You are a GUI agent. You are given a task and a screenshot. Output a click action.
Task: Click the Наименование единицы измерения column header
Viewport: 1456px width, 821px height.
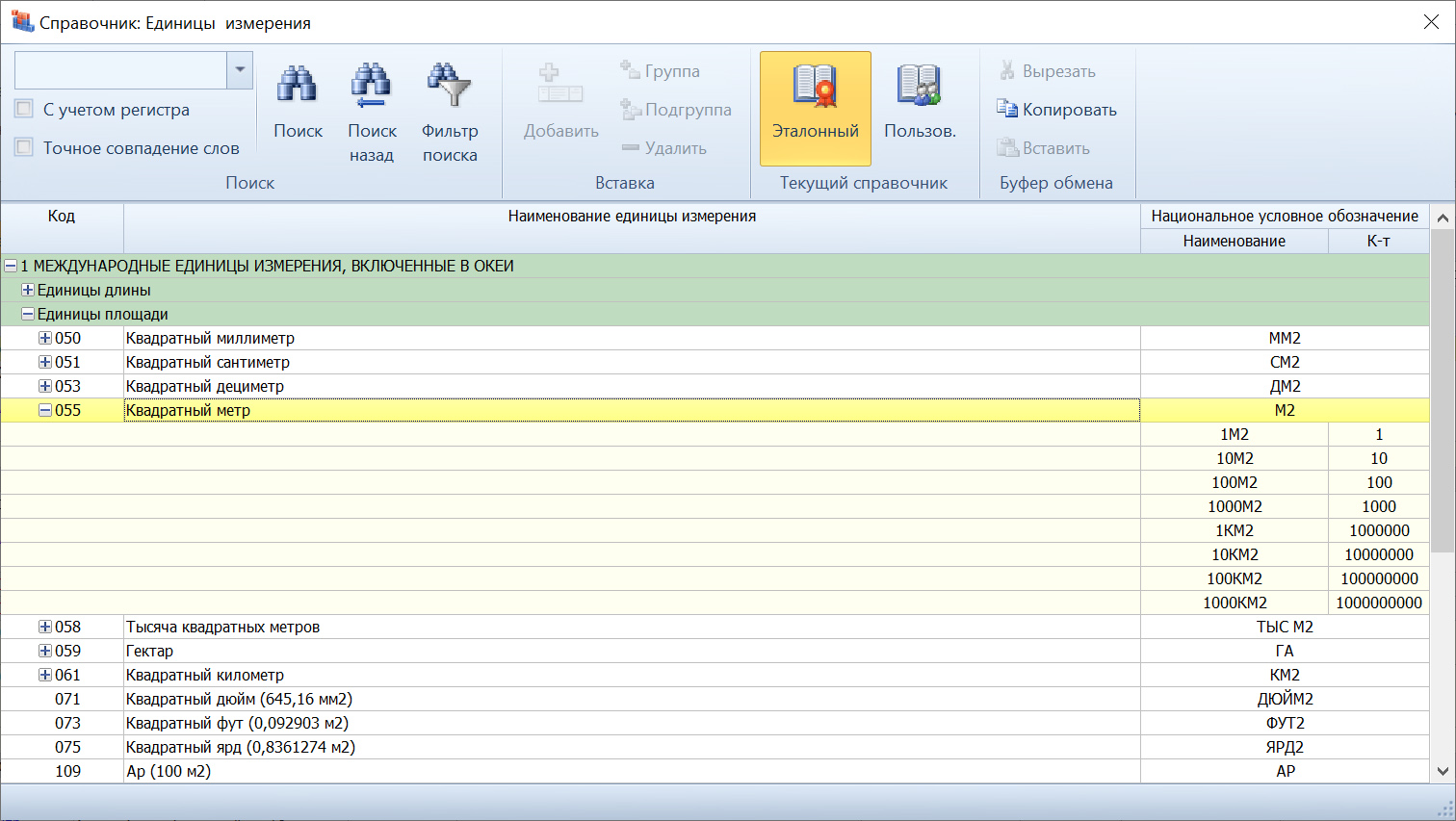click(x=632, y=217)
